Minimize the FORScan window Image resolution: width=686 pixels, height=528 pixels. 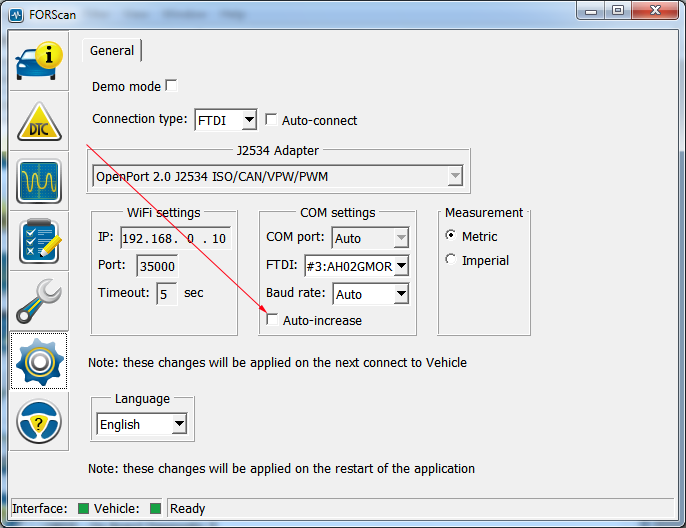591,11
